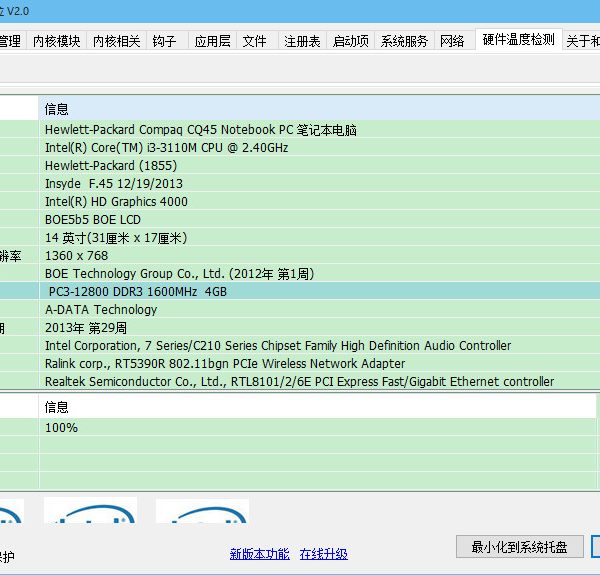Image resolution: width=600 pixels, height=575 pixels.
Task: Switch to the 内核相关 tab
Action: click(x=116, y=41)
